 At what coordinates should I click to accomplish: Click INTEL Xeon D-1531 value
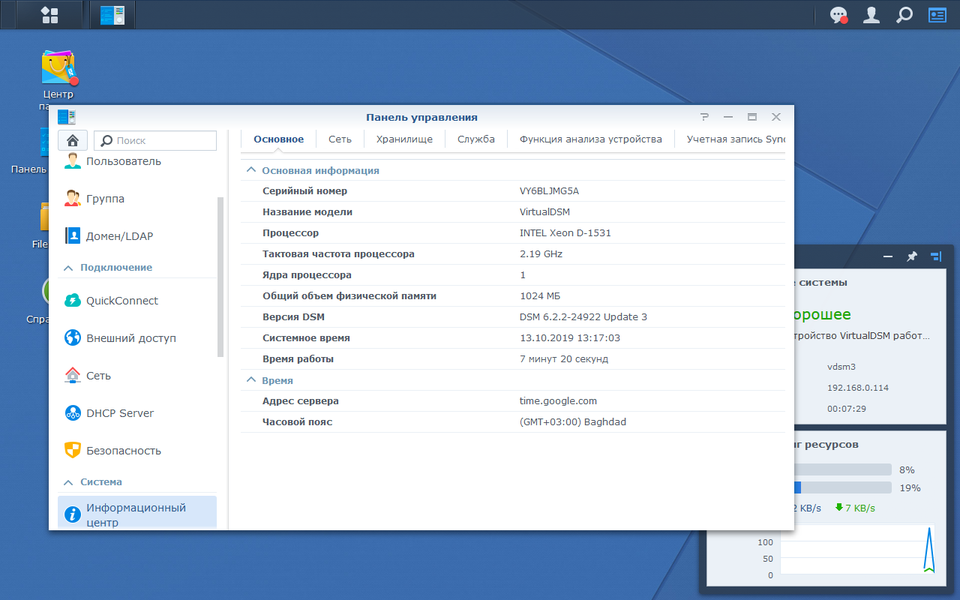coord(565,233)
